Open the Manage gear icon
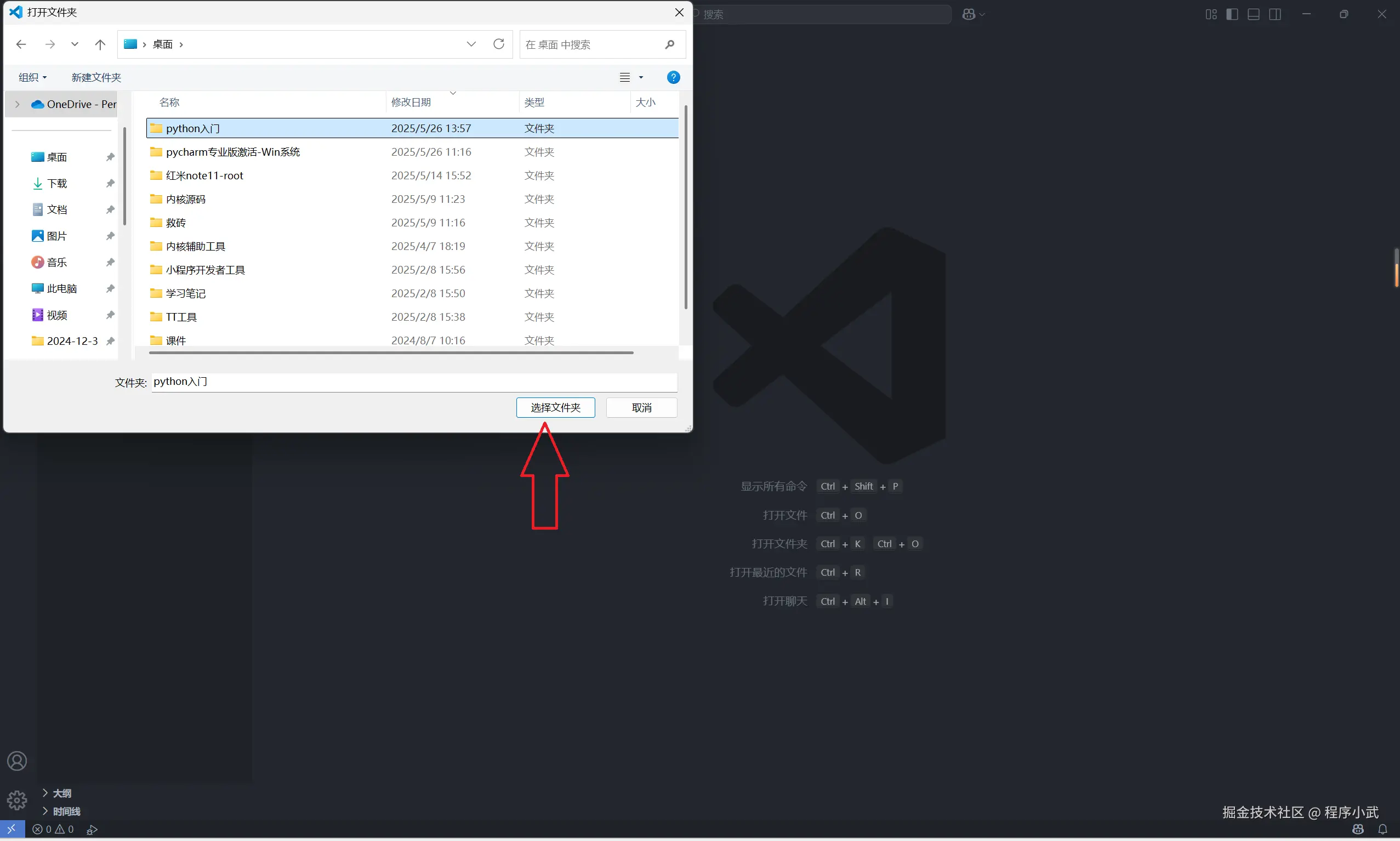This screenshot has height=841, width=1400. (17, 800)
